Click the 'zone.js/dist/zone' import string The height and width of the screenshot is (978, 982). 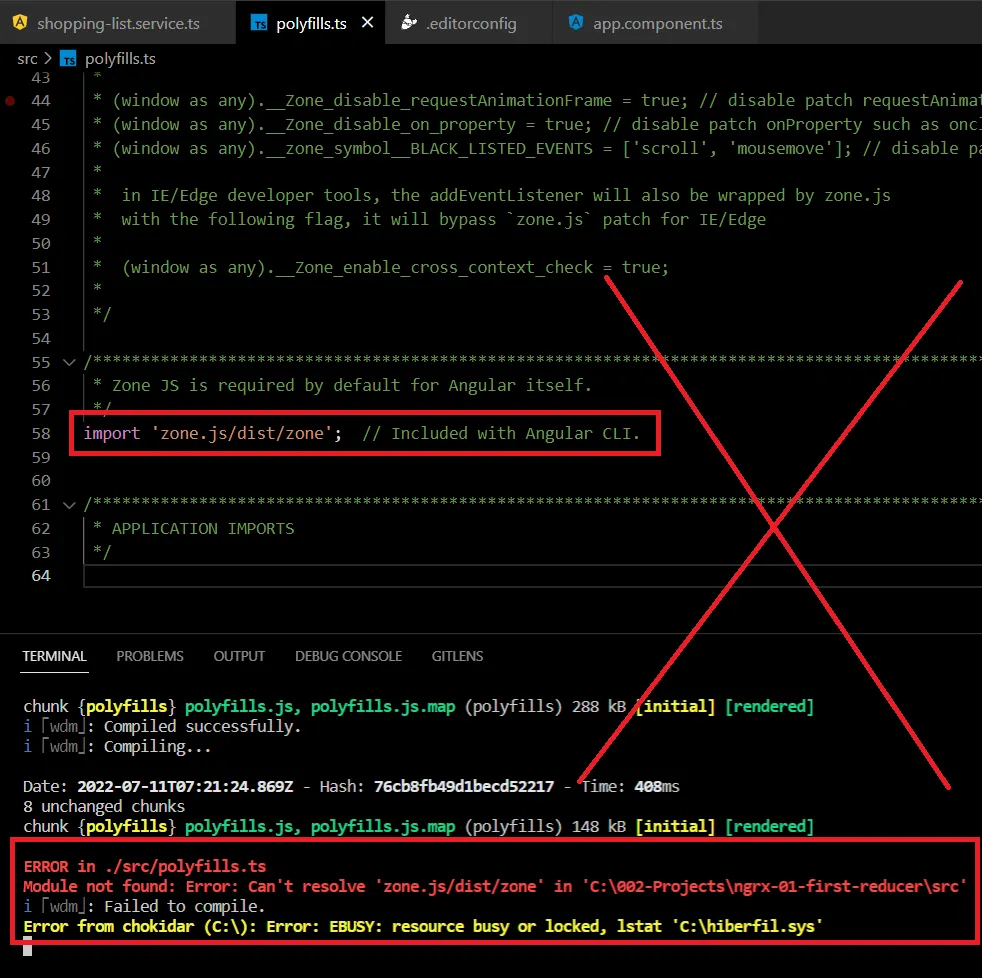pos(242,433)
